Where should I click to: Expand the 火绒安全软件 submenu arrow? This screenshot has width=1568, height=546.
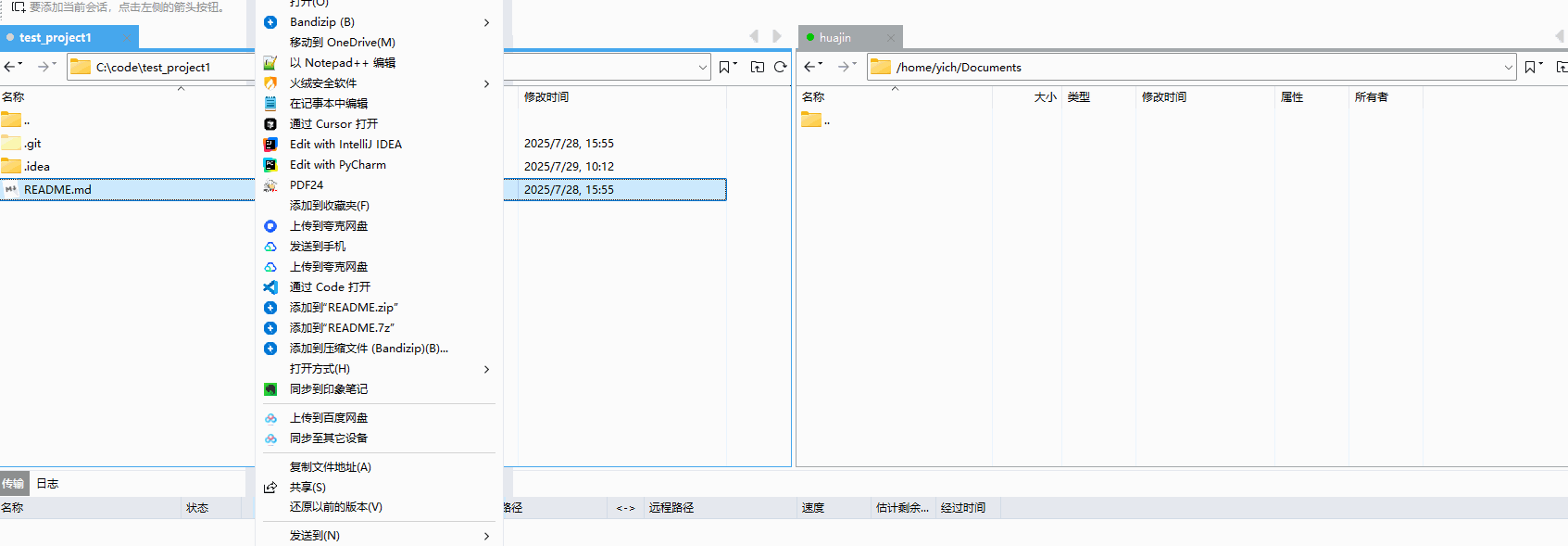click(486, 83)
